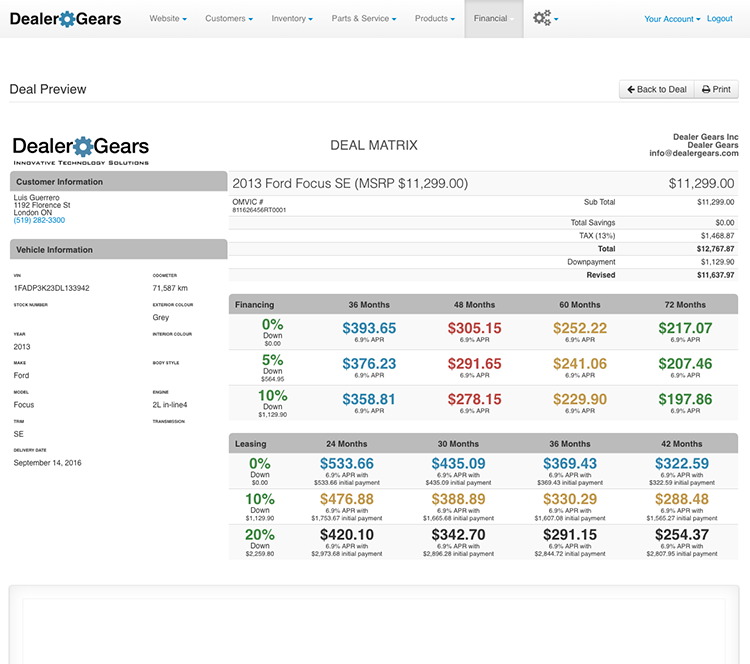Click the Dealer Gears logo in deal matrix
This screenshot has width=750, height=664.
point(80,148)
